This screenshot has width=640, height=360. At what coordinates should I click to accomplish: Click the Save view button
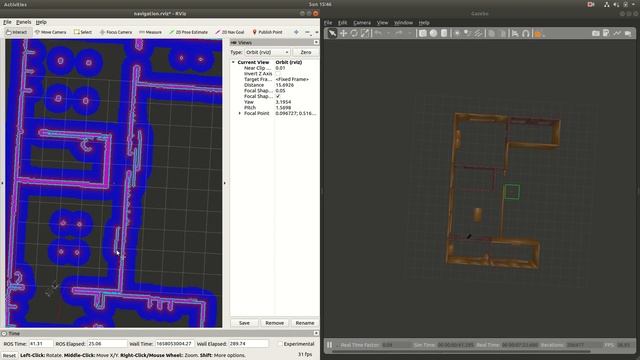[x=244, y=323]
